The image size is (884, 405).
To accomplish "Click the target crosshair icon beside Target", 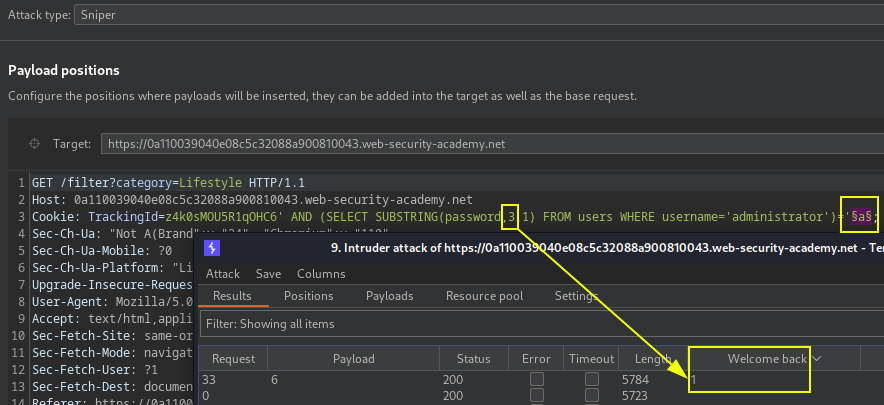I will pyautogui.click(x=34, y=144).
